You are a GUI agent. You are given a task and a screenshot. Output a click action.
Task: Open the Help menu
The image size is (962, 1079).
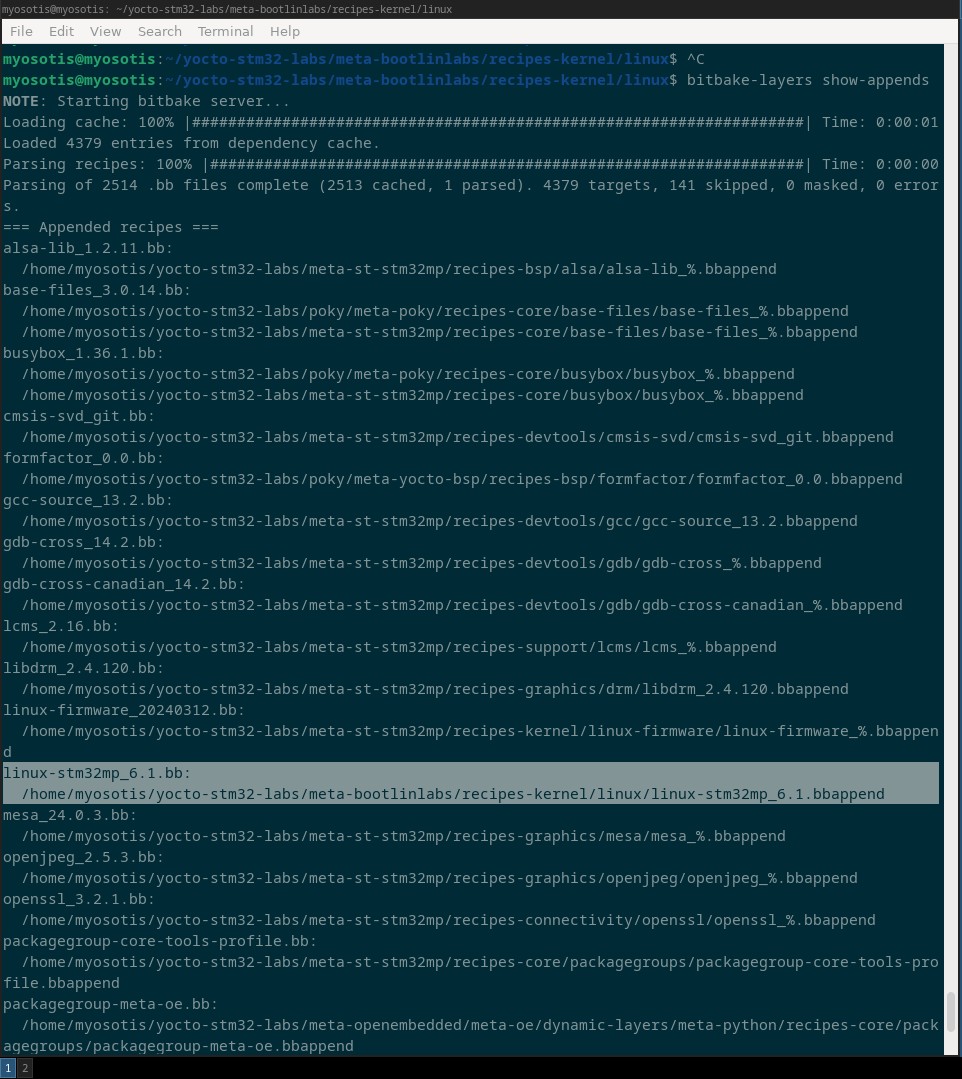(x=284, y=31)
